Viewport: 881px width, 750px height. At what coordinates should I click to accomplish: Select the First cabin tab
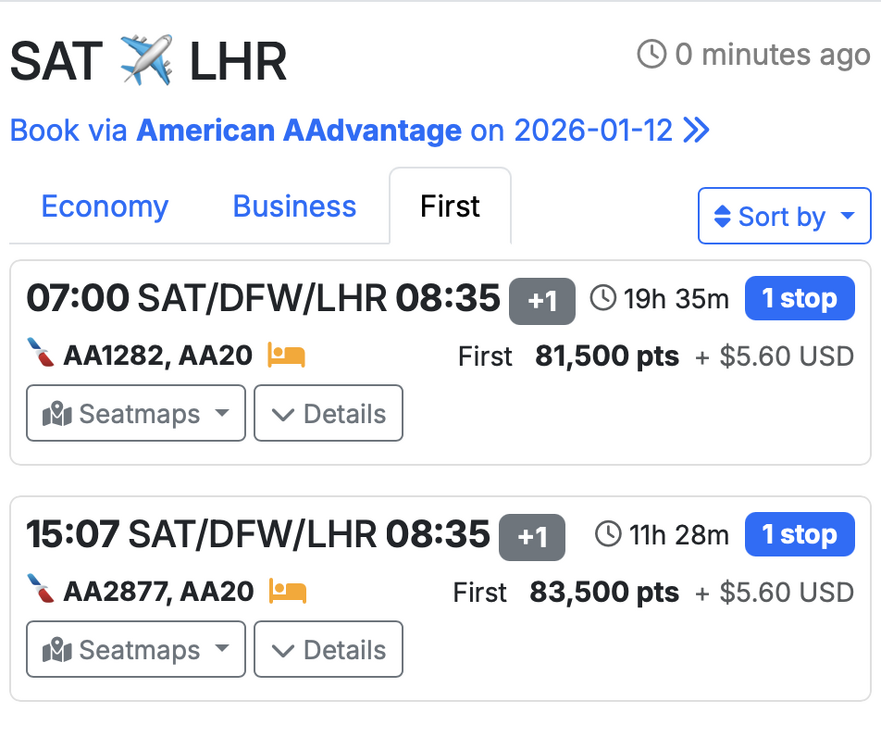pos(450,207)
